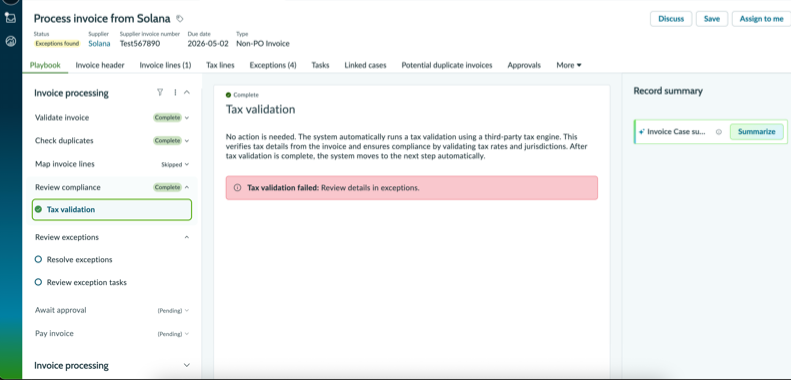
Task: Switch to the Linked cases tab
Action: point(365,65)
